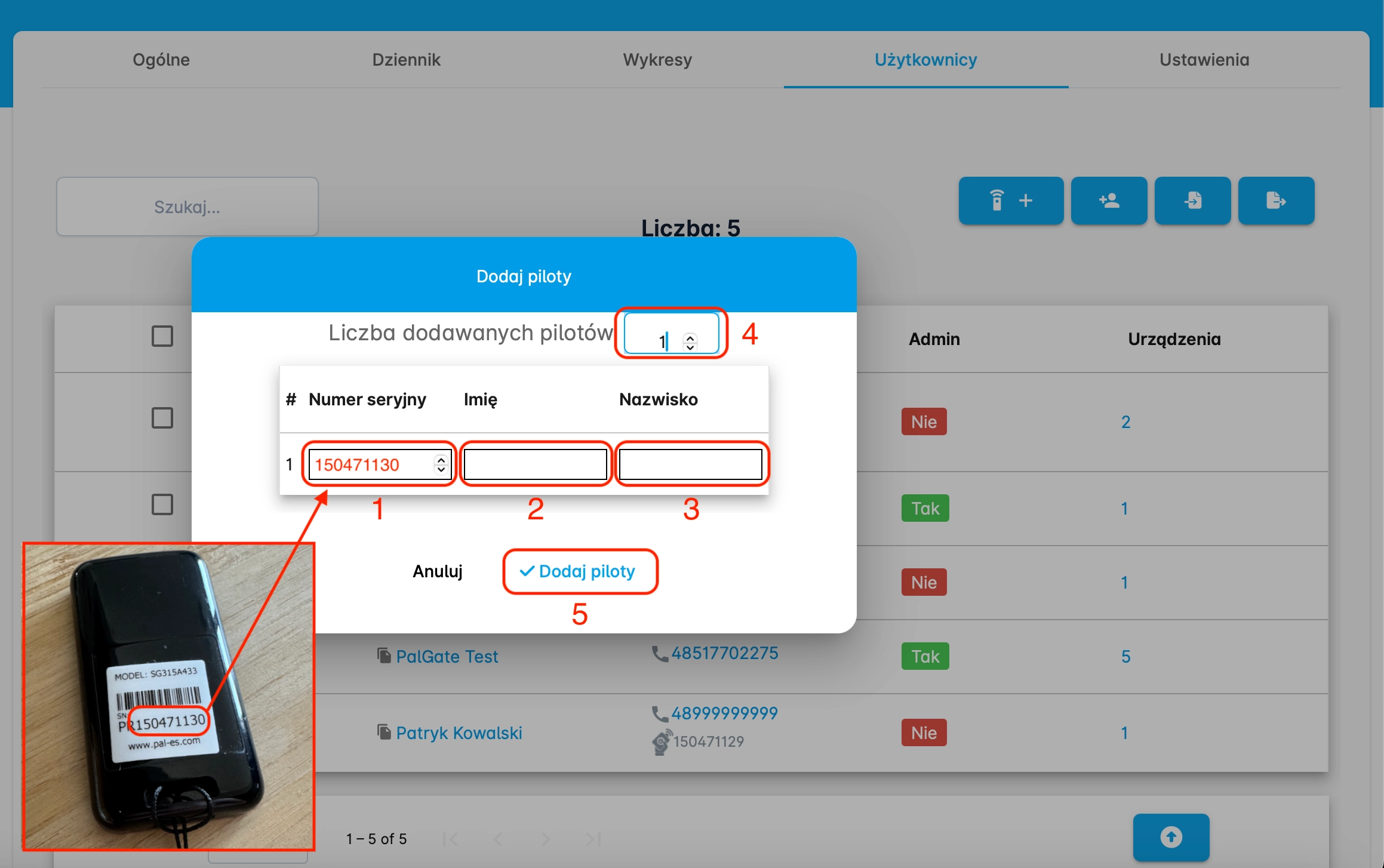Viewport: 1384px width, 868px height.
Task: Adjust the remote count stepper arrows
Action: (x=690, y=341)
